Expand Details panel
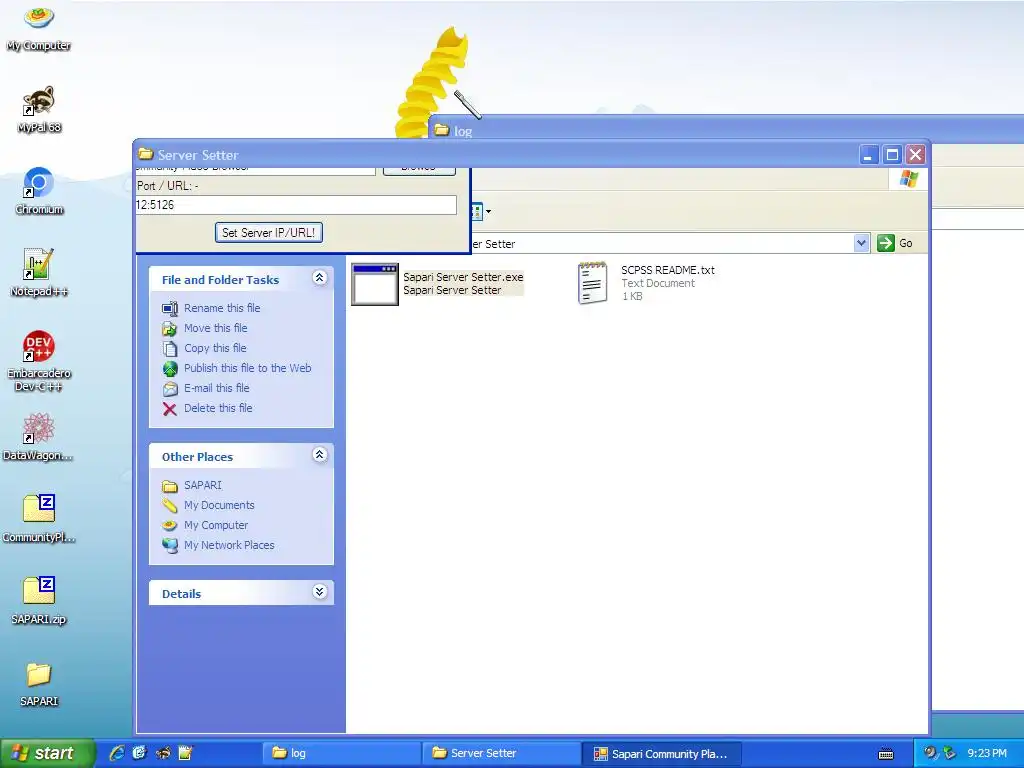This screenshot has height=768, width=1024. (x=319, y=592)
